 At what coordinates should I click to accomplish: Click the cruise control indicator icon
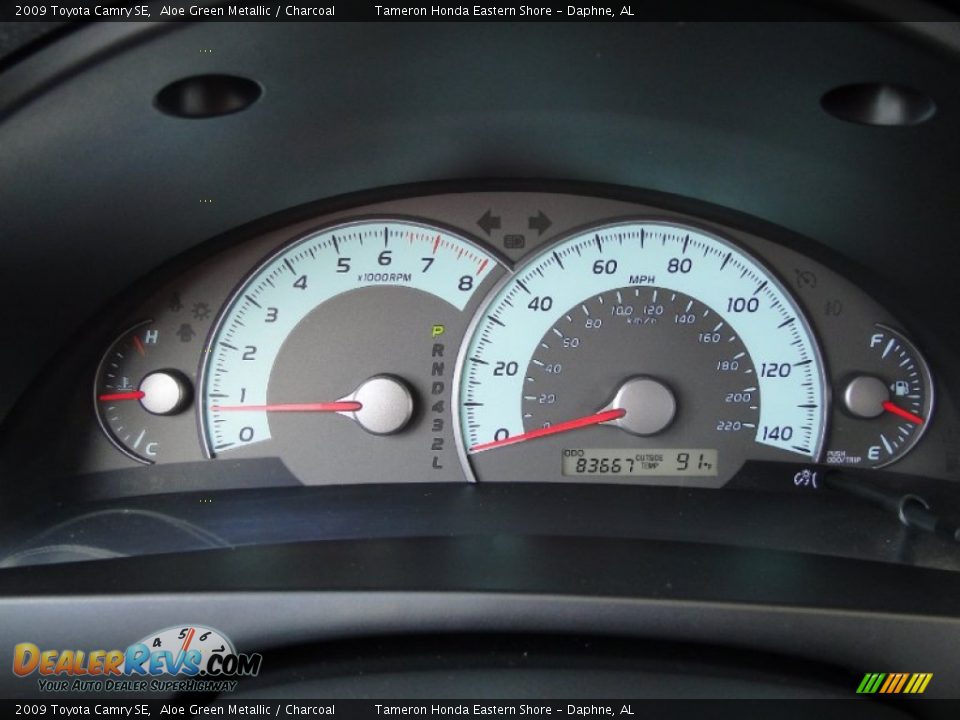click(806, 280)
